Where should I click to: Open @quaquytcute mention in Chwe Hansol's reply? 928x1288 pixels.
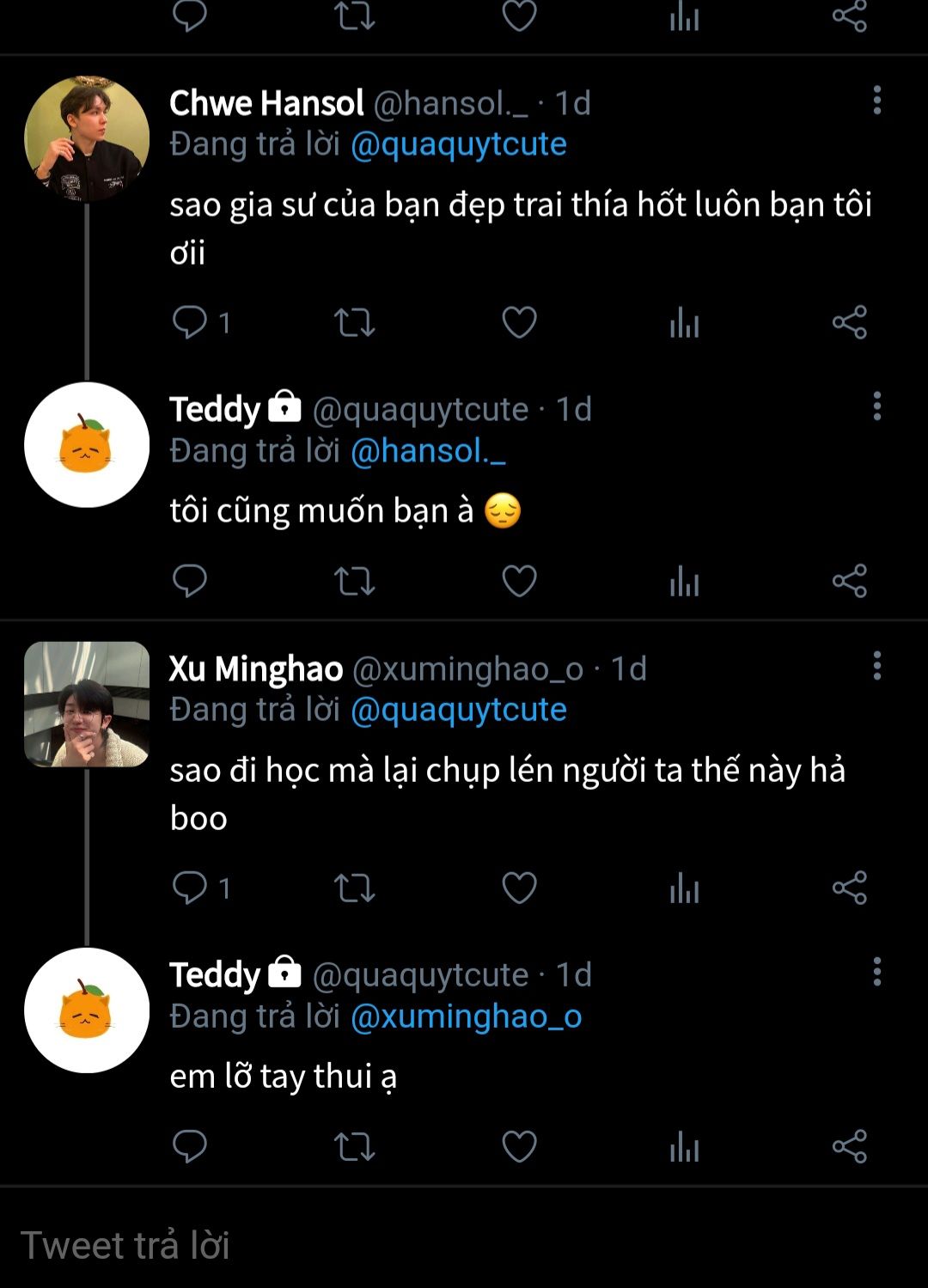458,144
